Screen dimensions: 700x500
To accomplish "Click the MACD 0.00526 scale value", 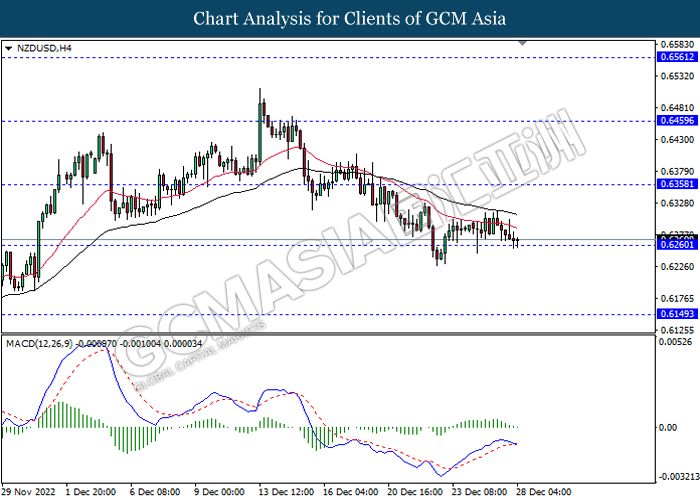I will [x=675, y=342].
